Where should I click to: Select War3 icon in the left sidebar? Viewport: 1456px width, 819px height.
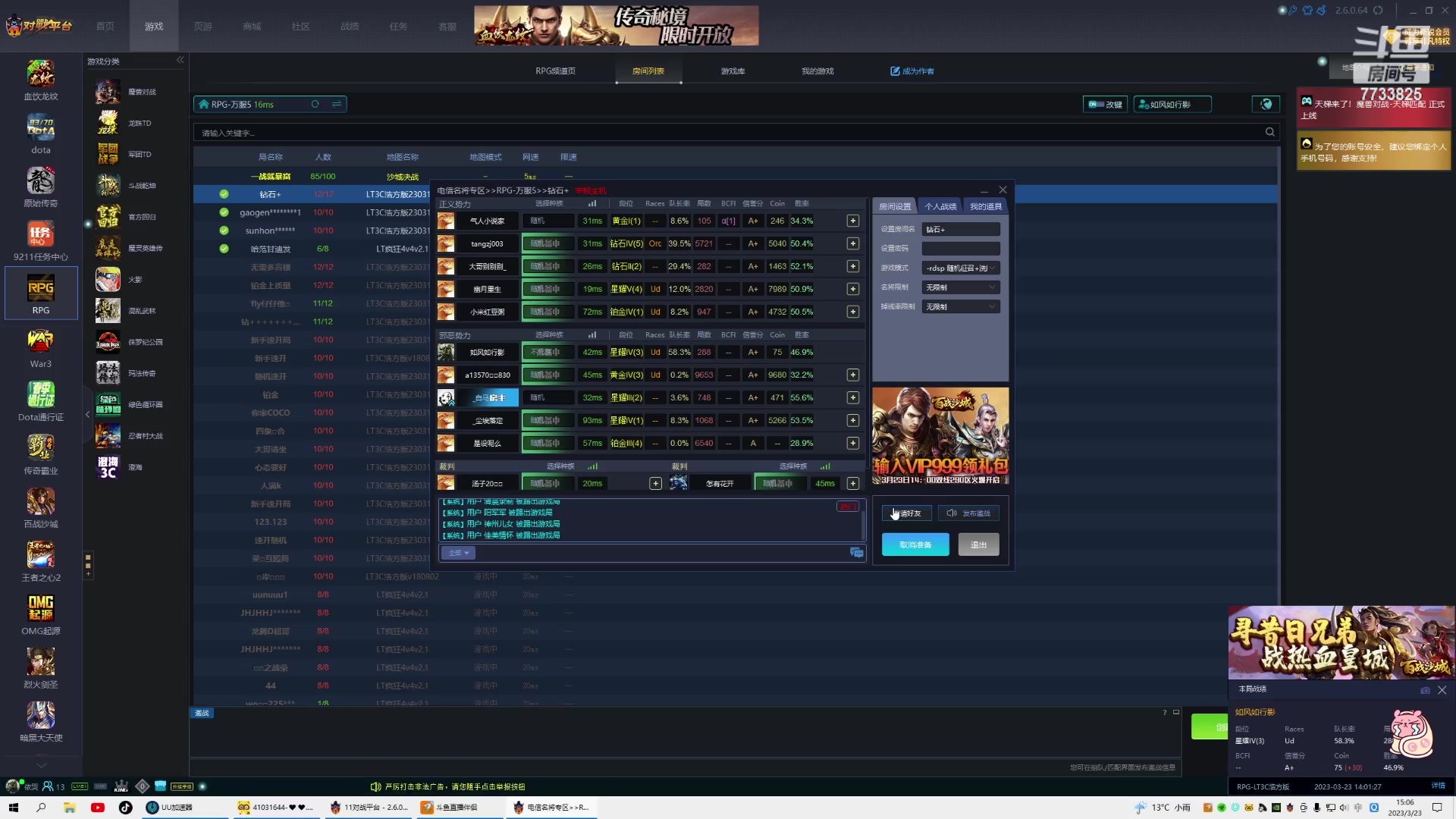coord(41,349)
